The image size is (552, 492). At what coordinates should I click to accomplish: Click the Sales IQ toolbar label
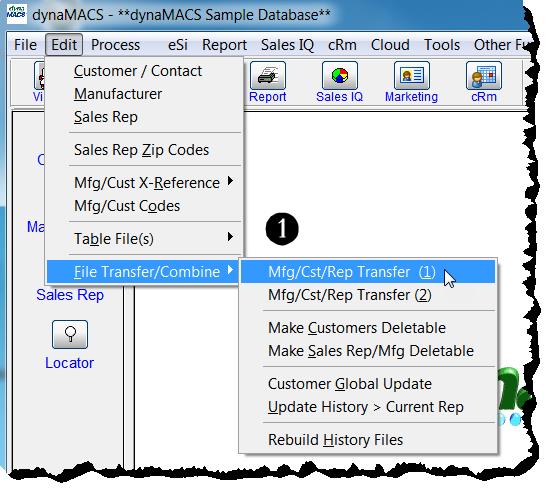point(339,97)
